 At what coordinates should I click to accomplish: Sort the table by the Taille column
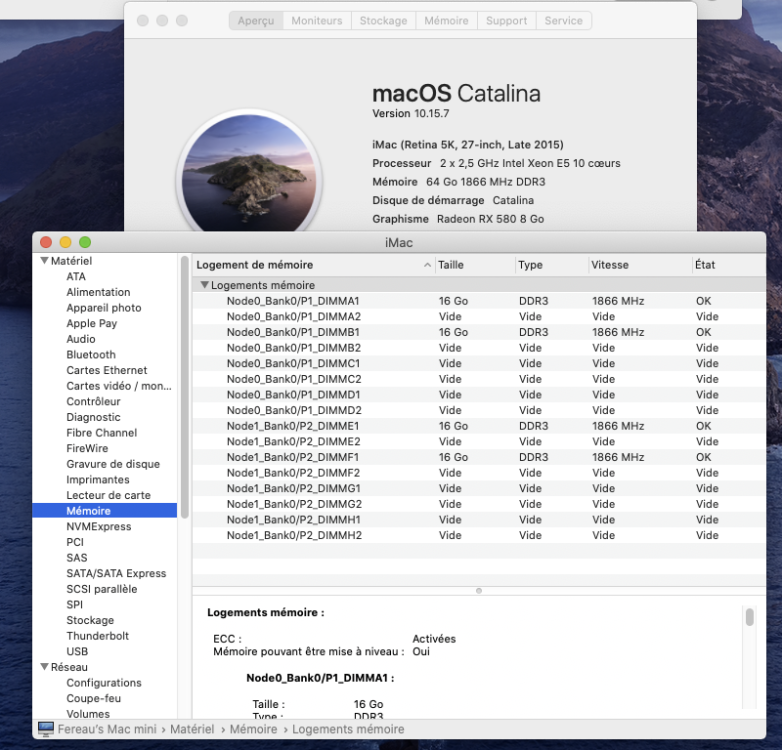tap(475, 265)
